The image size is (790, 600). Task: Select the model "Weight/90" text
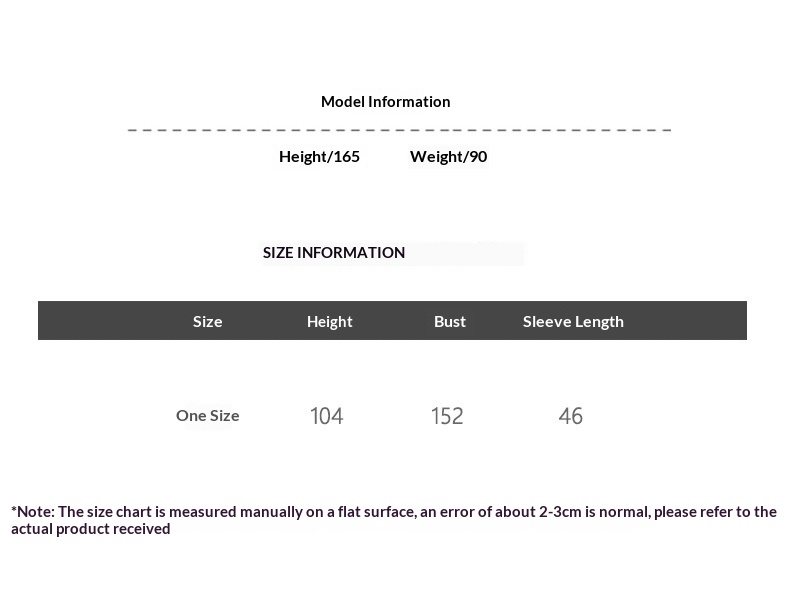[x=448, y=156]
